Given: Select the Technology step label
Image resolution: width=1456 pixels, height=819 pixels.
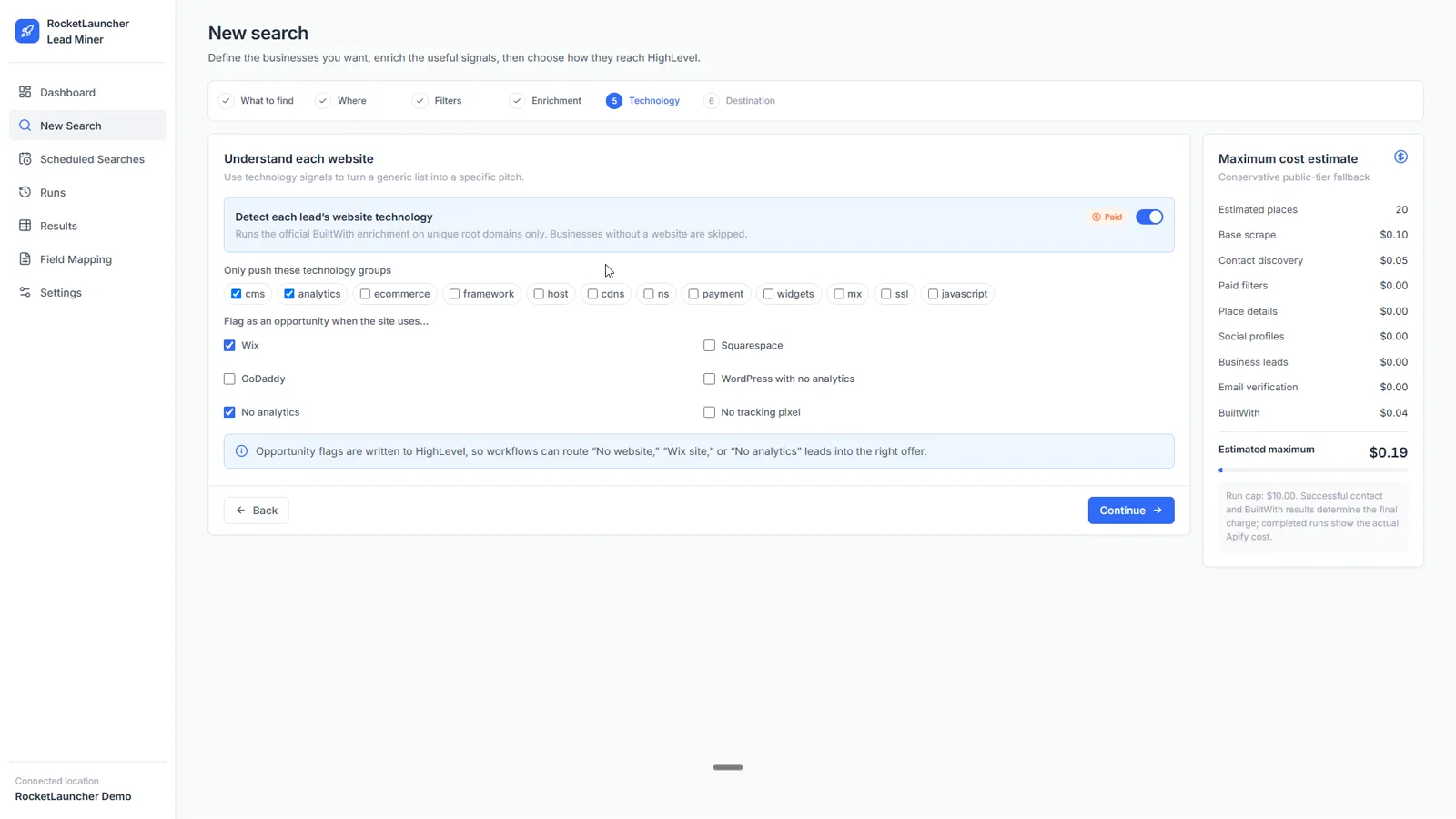Looking at the screenshot, I should pos(654,101).
